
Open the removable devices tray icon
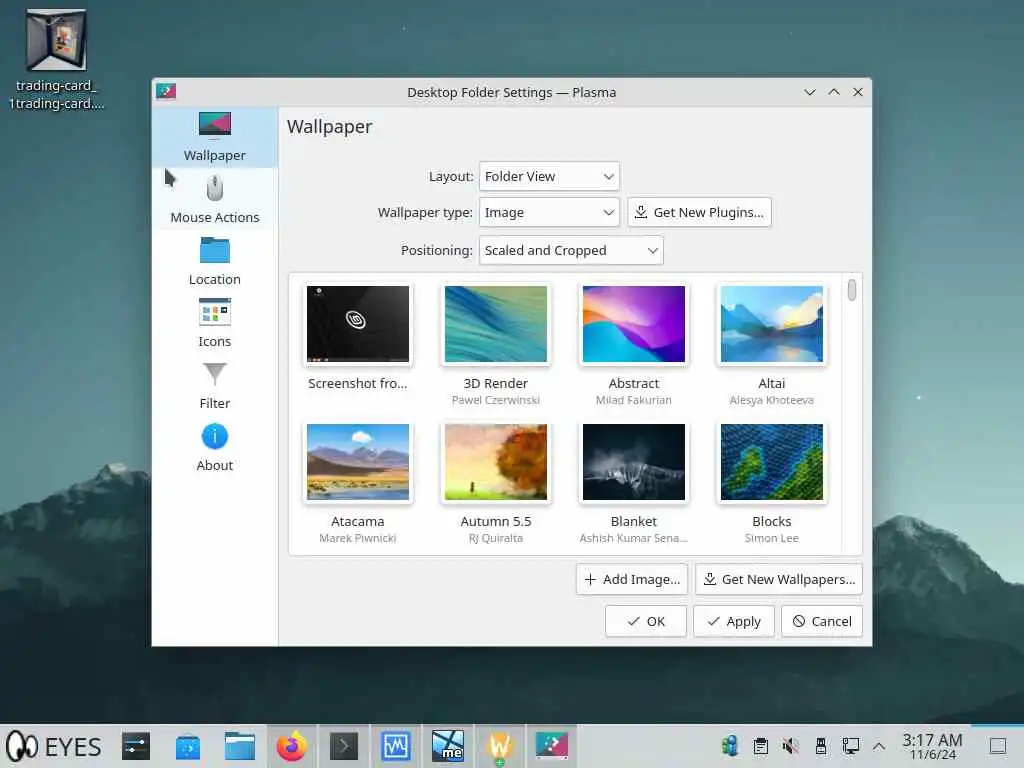[821, 746]
